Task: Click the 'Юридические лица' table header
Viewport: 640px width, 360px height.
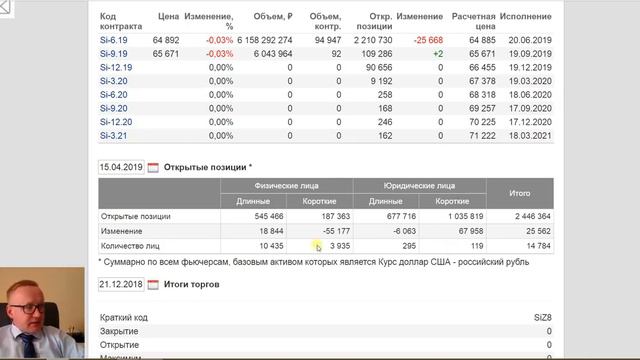Action: point(419,186)
